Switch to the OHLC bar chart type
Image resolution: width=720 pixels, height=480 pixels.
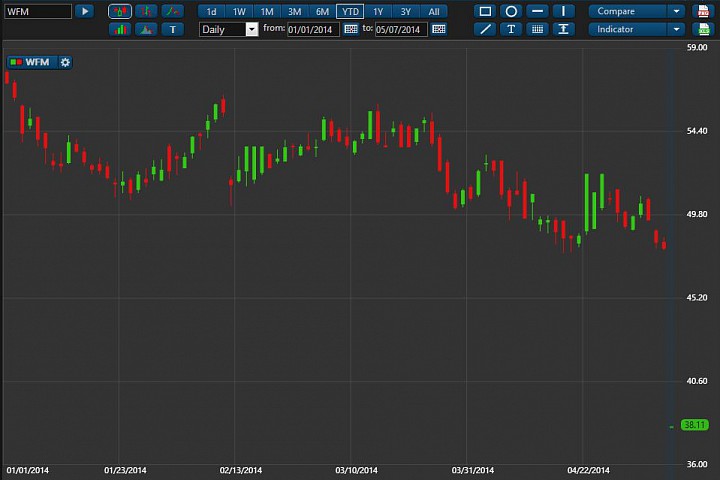point(146,11)
